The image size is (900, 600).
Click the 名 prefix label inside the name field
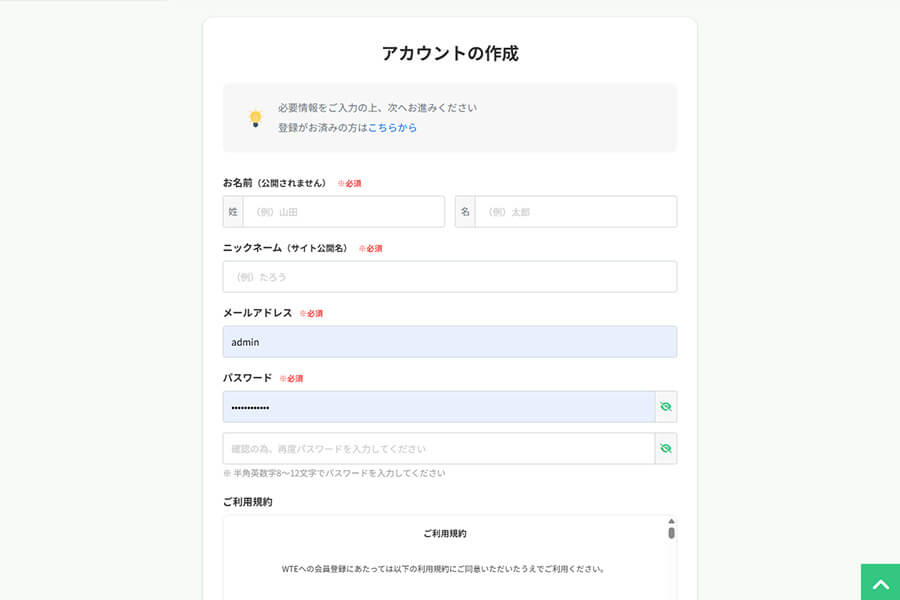pyautogui.click(x=464, y=211)
